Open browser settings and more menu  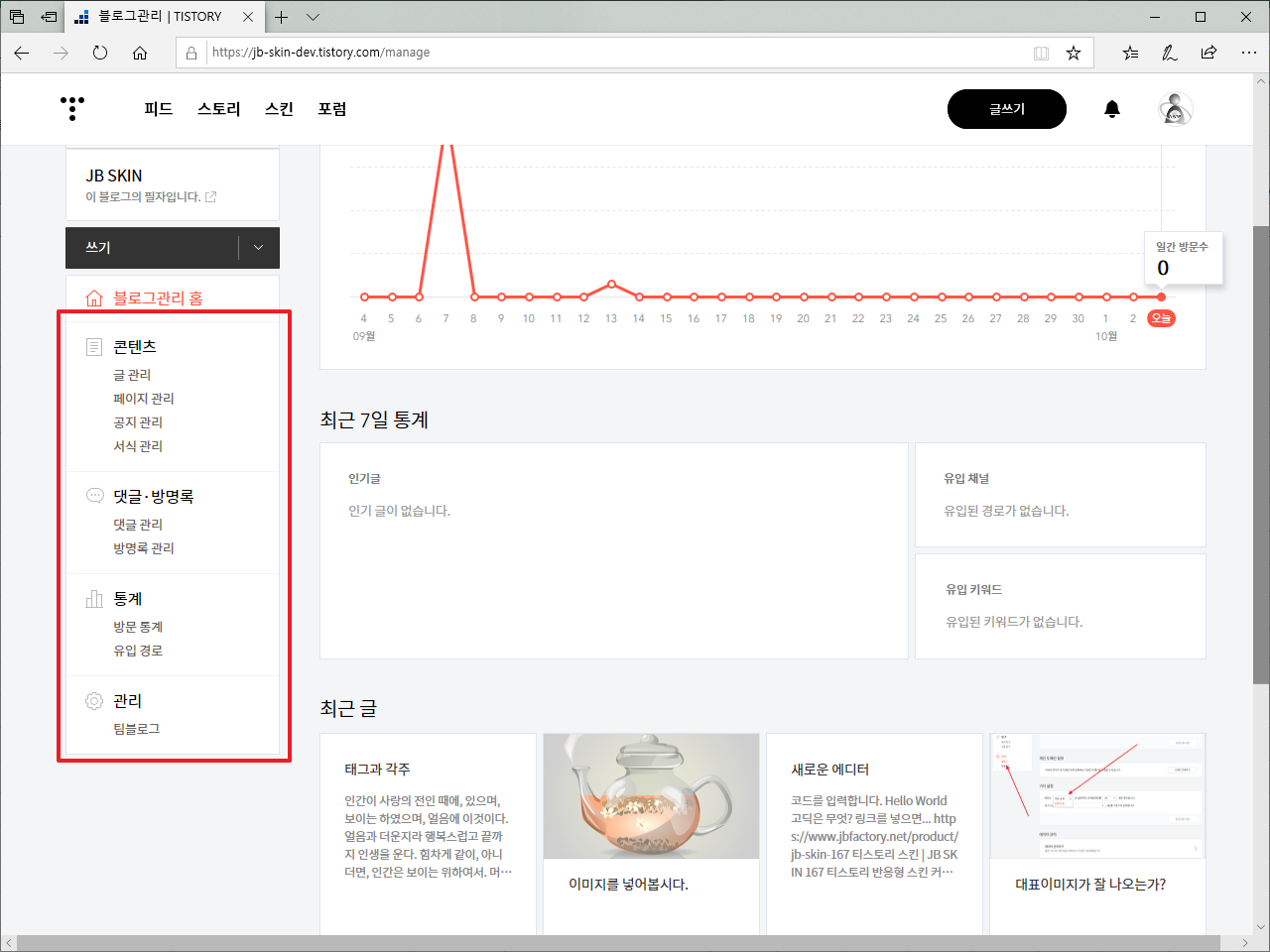tap(1248, 53)
